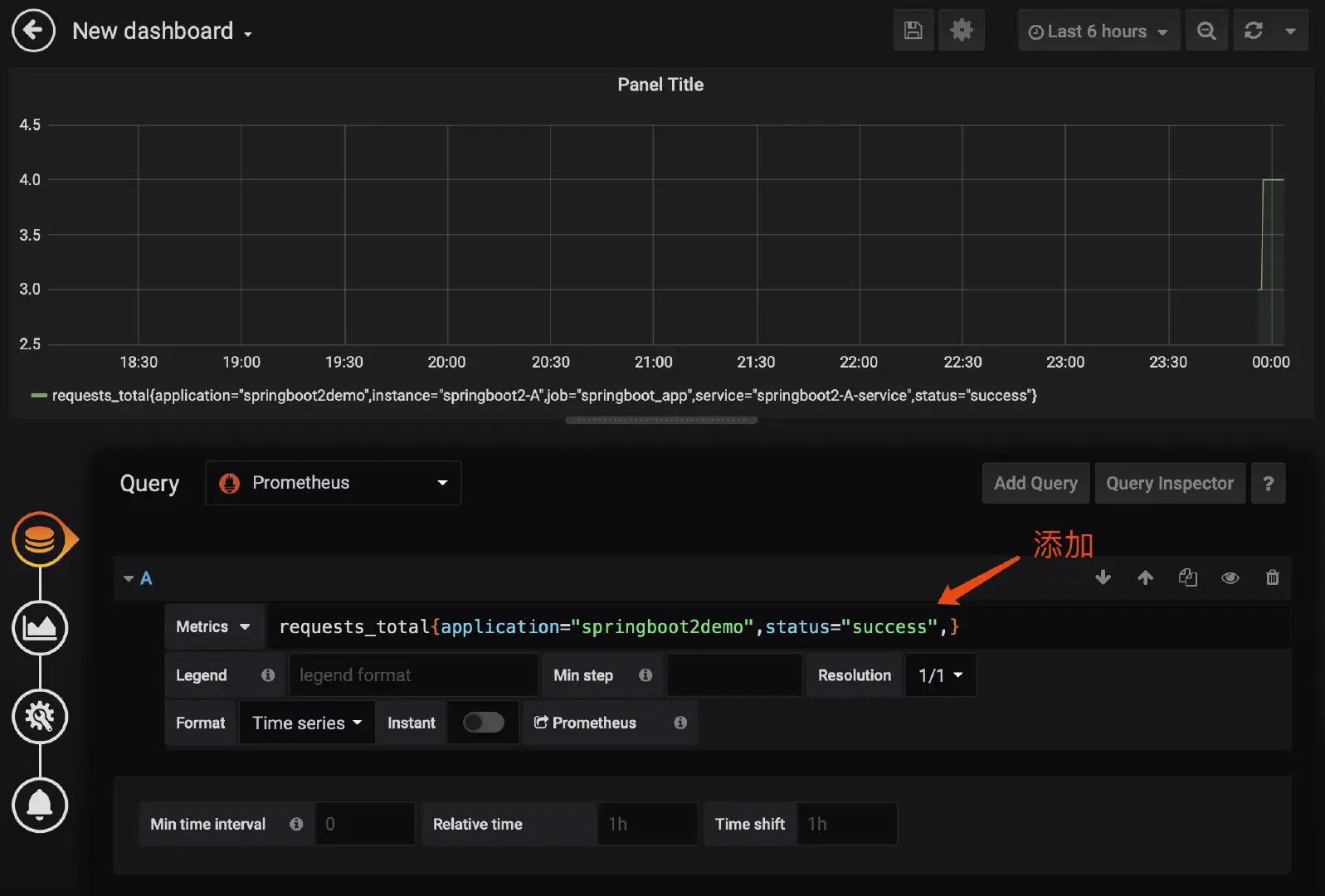Image resolution: width=1325 pixels, height=896 pixels.
Task: Select the Queries database sidebar icon
Action: [x=40, y=540]
